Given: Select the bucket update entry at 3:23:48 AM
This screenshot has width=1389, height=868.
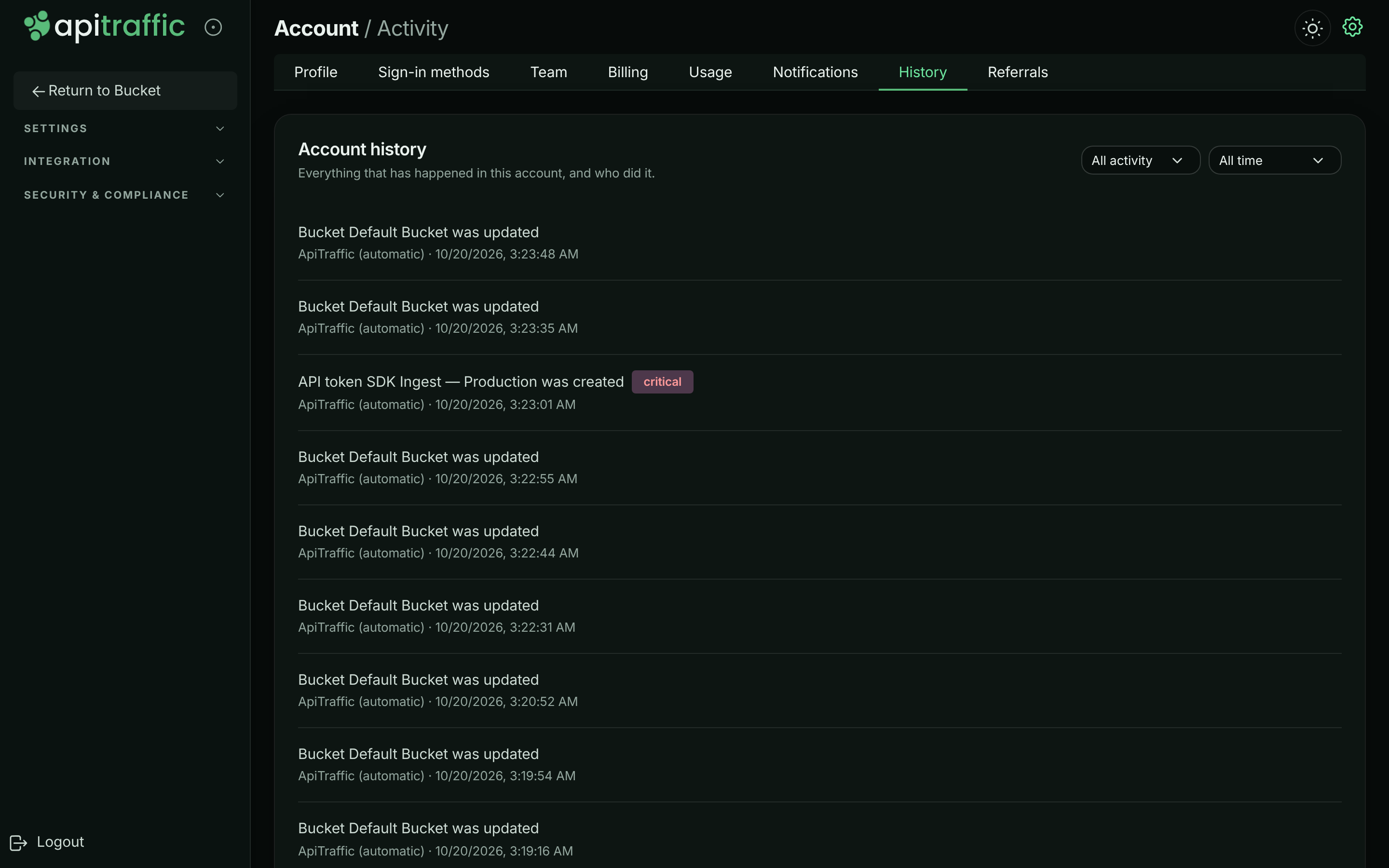Looking at the screenshot, I should [819, 243].
